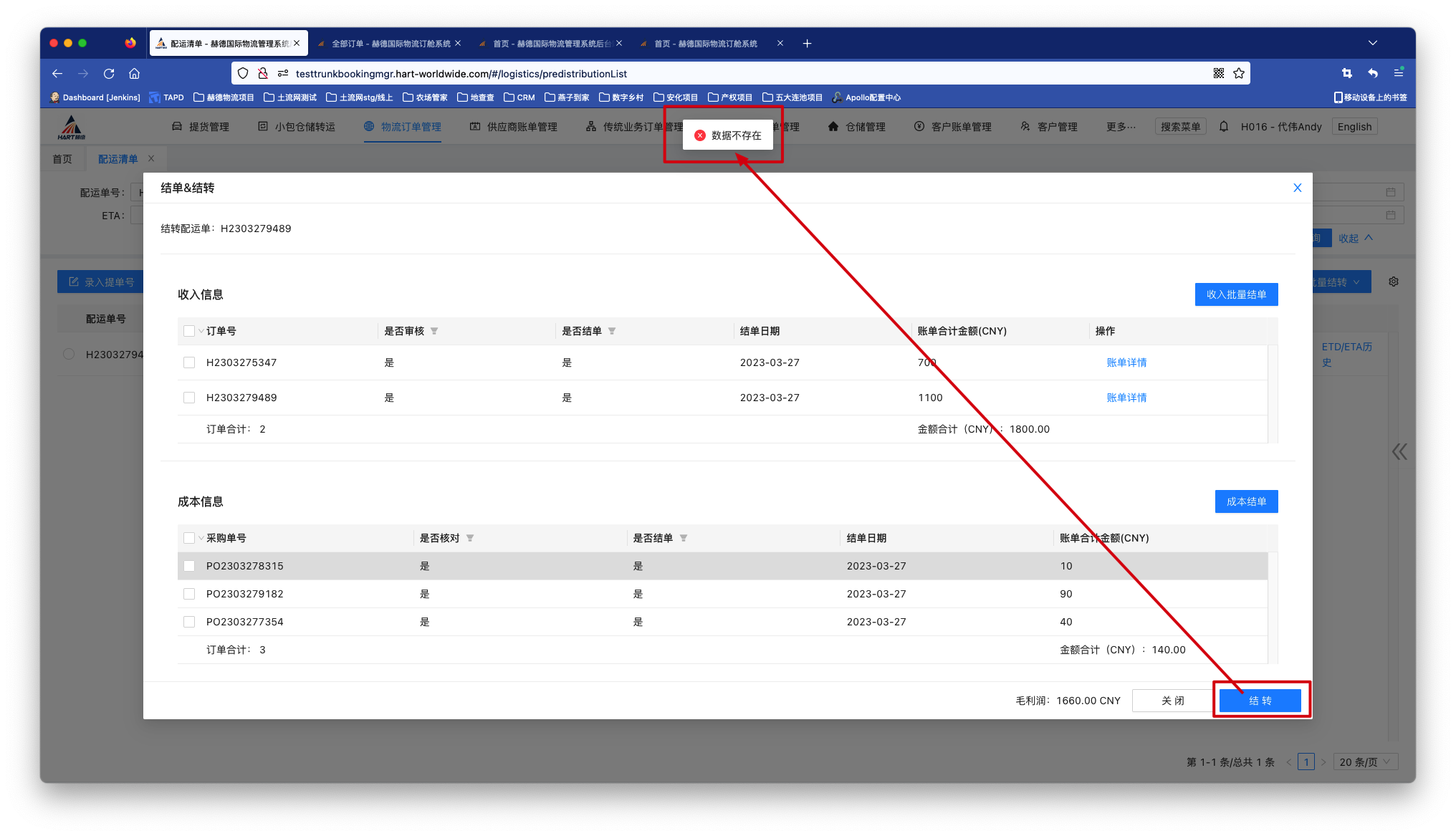The image size is (1456, 836).
Task: Click the 是否审核 column filter icon
Action: (x=434, y=331)
